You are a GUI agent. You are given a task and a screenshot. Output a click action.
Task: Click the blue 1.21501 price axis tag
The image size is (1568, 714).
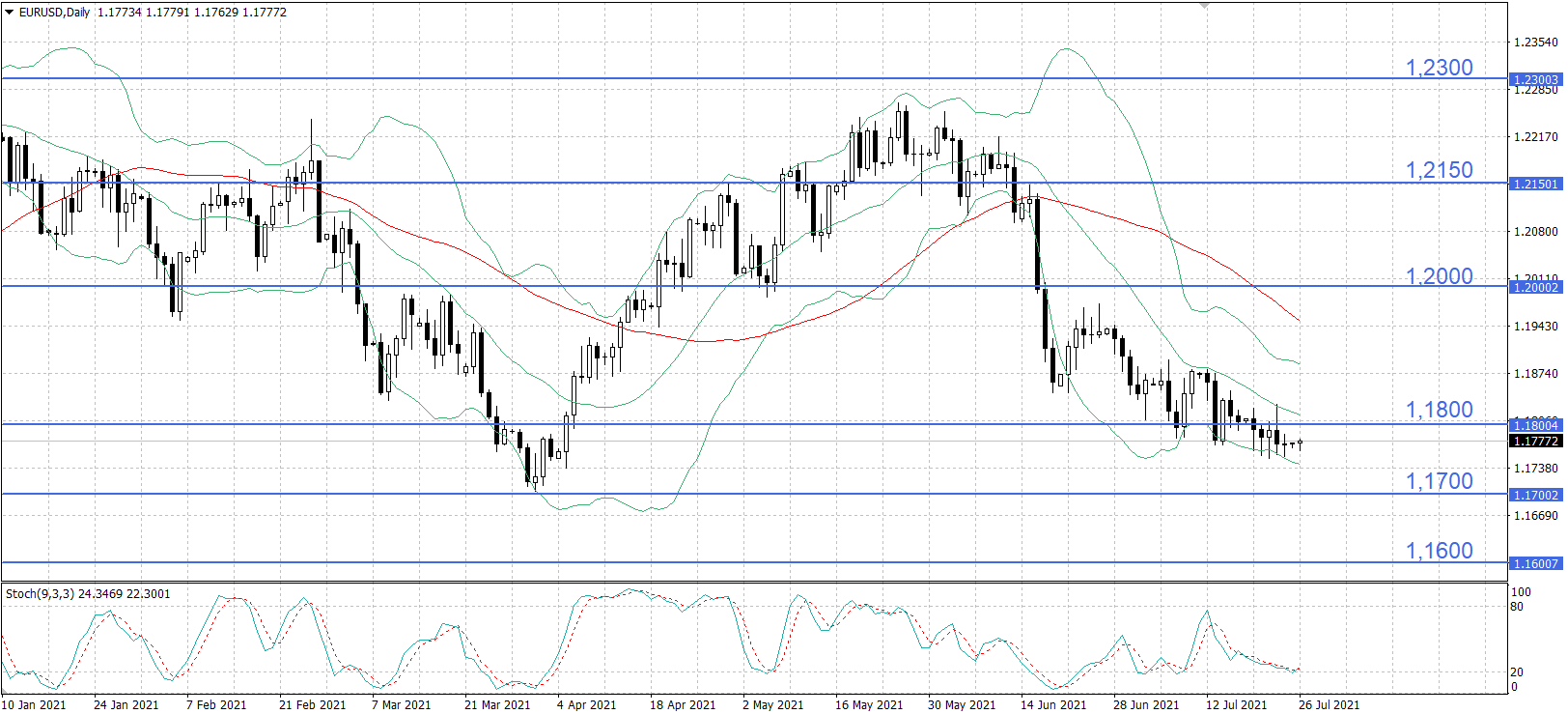[1535, 184]
